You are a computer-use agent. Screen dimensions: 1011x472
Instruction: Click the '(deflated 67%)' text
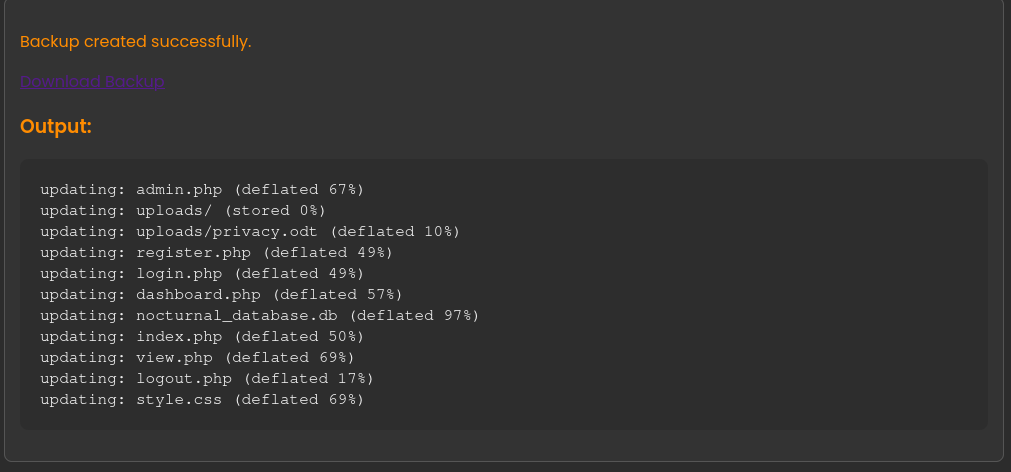click(299, 189)
